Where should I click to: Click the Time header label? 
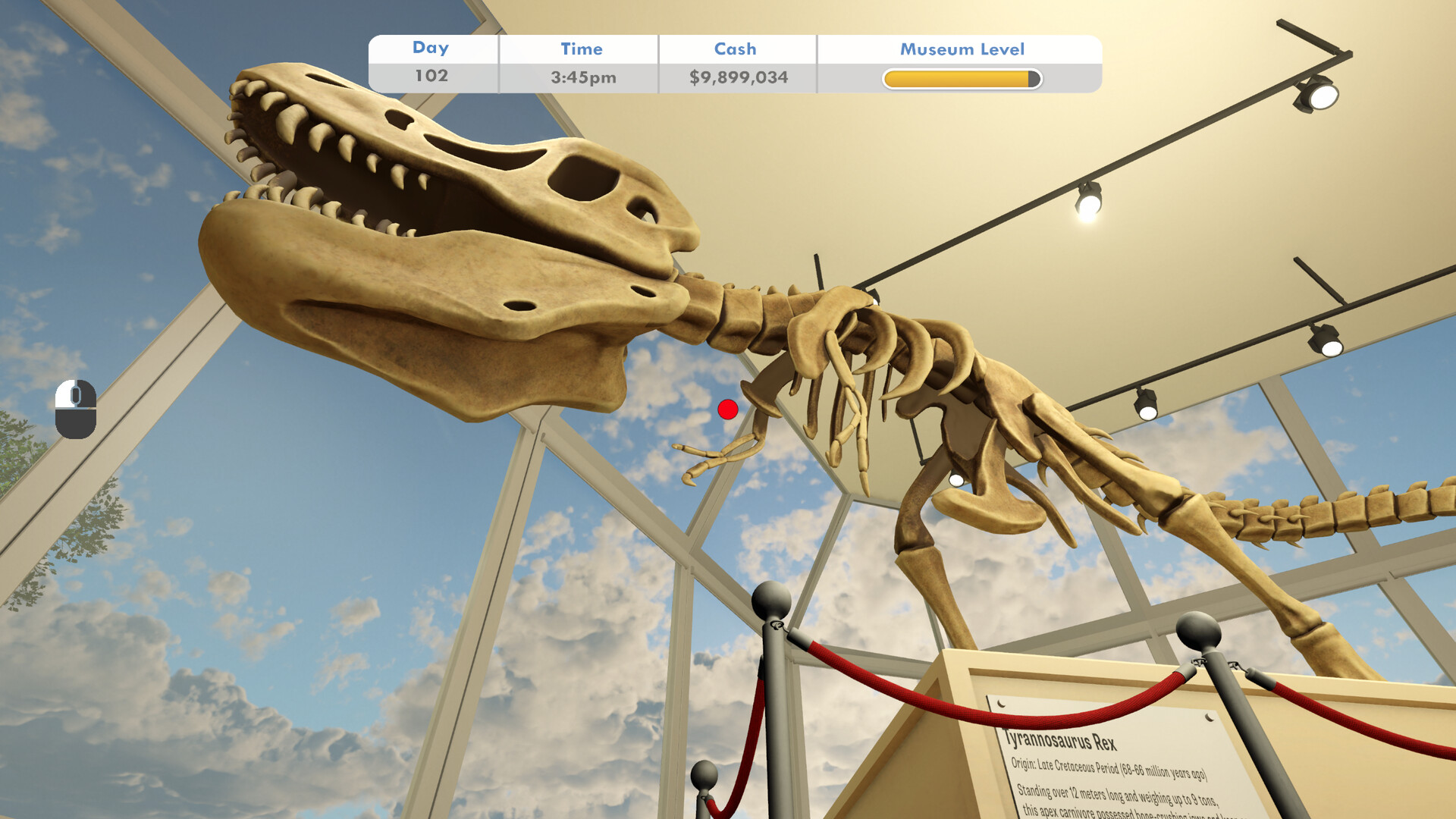click(x=581, y=49)
